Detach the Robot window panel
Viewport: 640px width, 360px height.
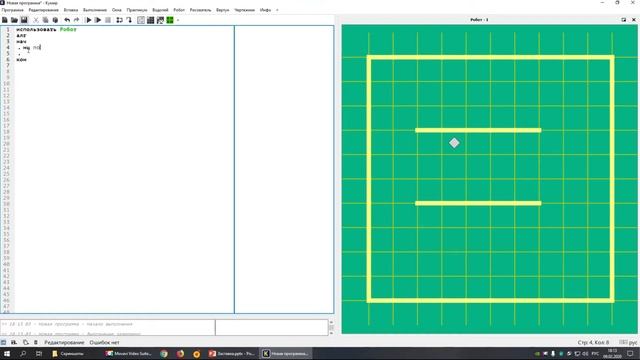(624, 20)
